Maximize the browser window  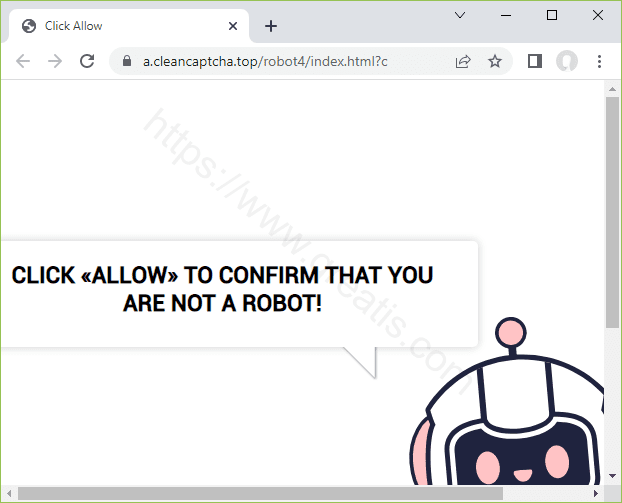(x=552, y=15)
